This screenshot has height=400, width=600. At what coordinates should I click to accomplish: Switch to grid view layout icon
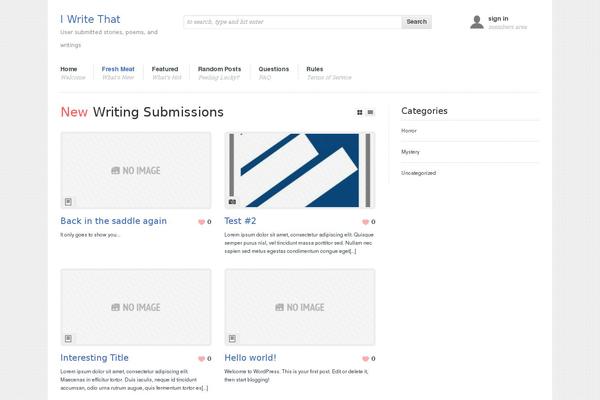pyautogui.click(x=359, y=112)
